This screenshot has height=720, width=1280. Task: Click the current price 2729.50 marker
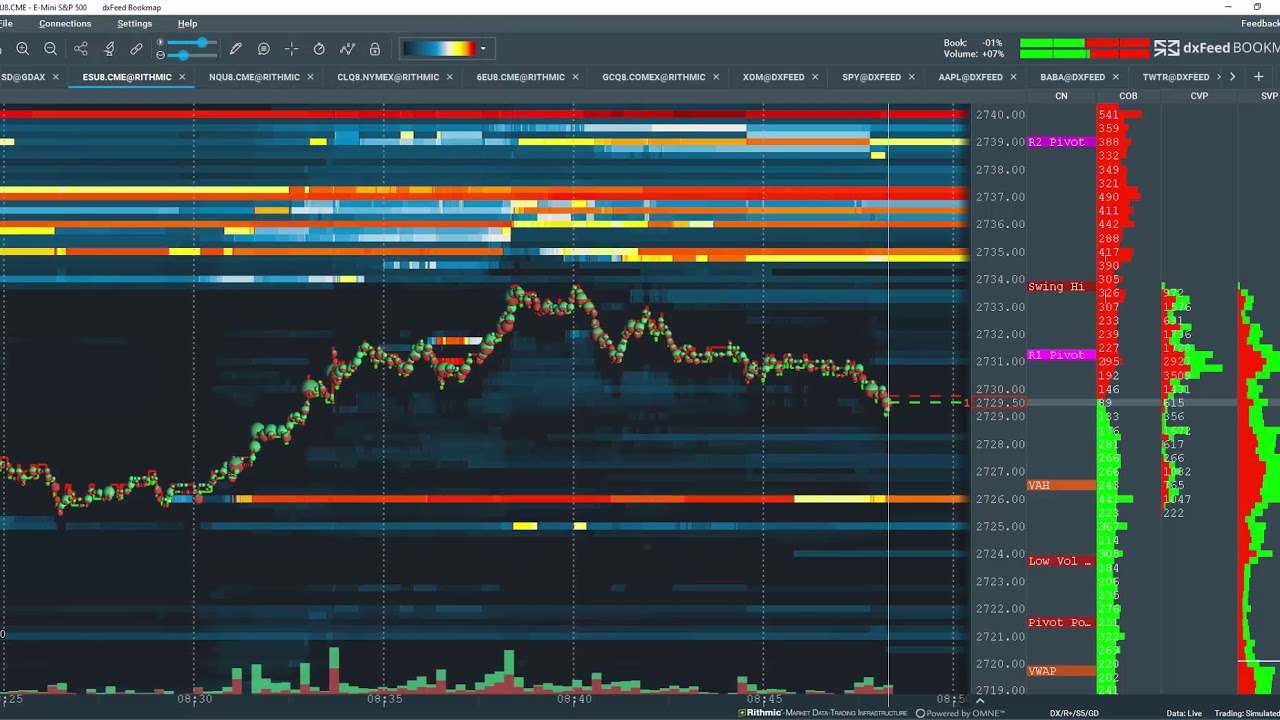click(x=1000, y=403)
